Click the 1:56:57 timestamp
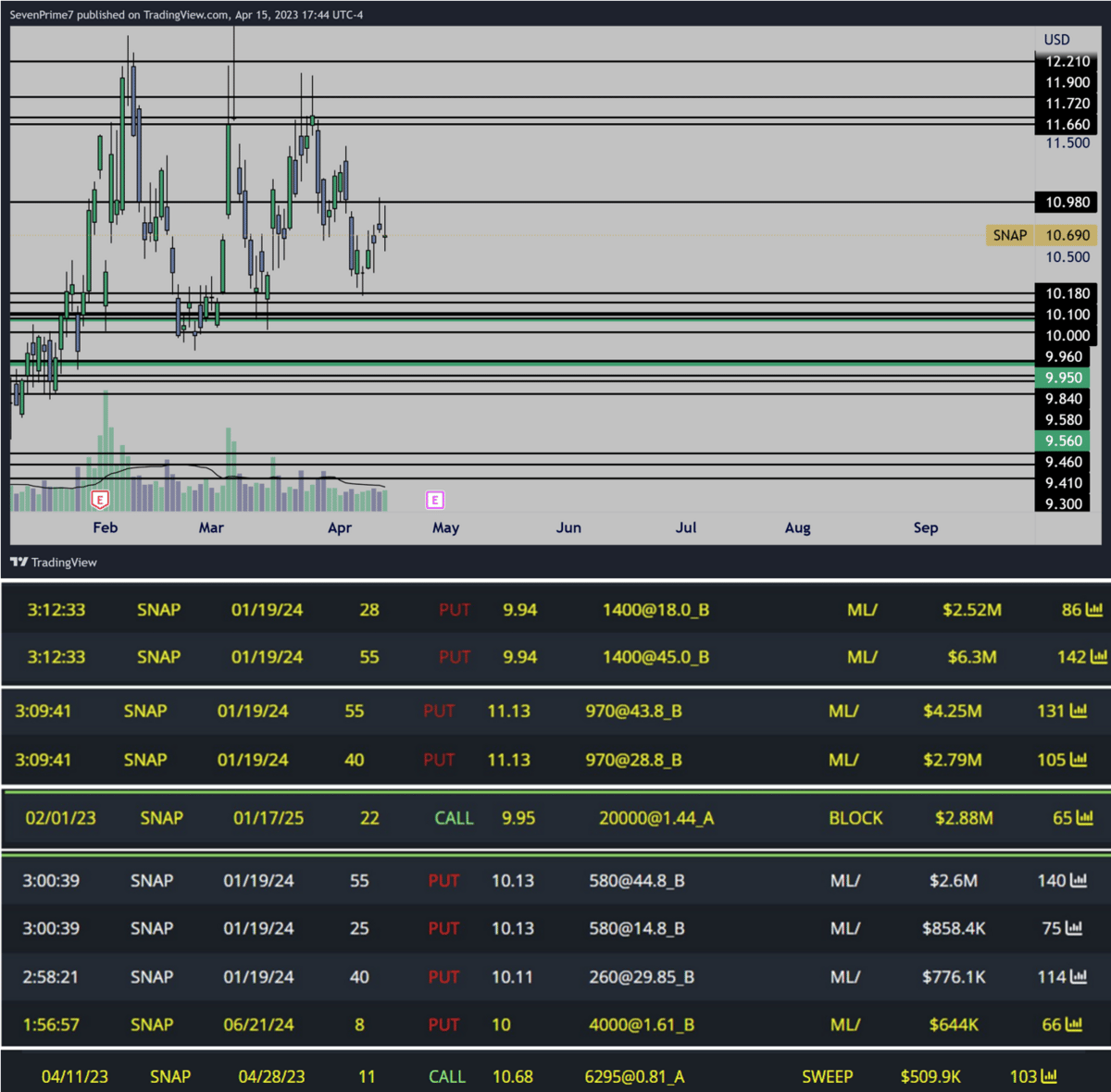This screenshot has width=1111, height=1092. (51, 1024)
